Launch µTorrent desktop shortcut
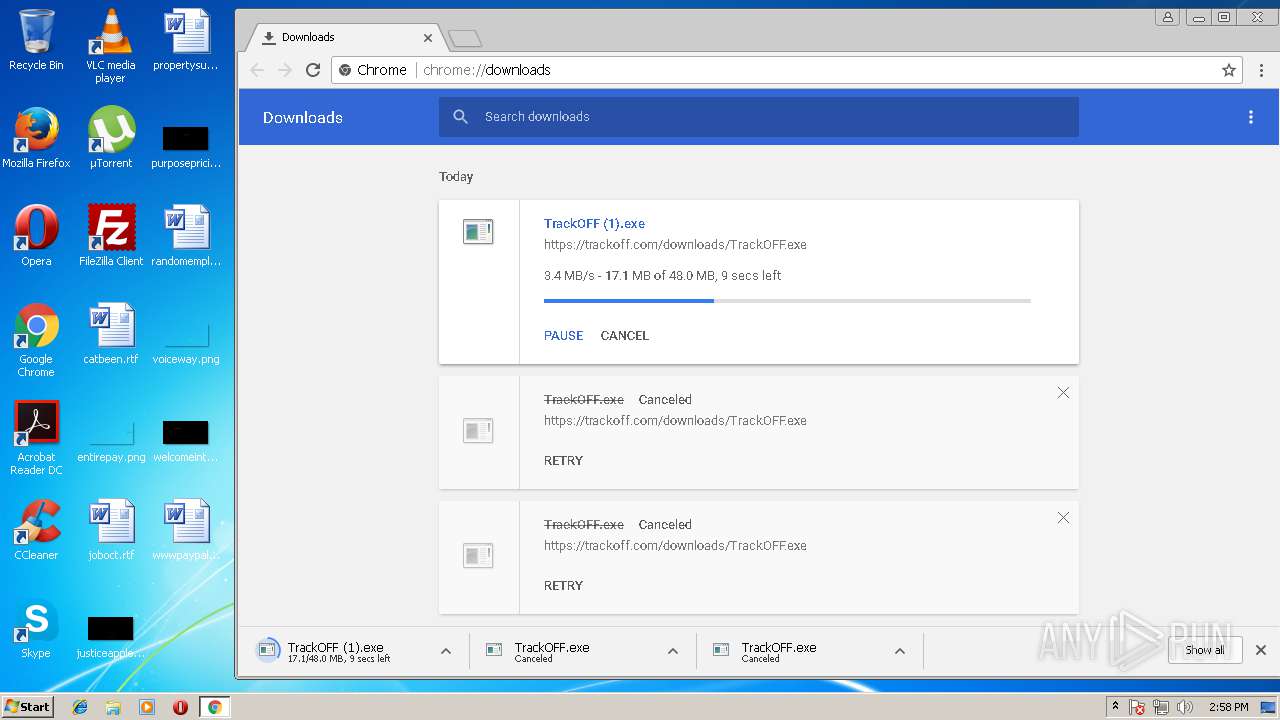This screenshot has height=720, width=1280. point(110,138)
